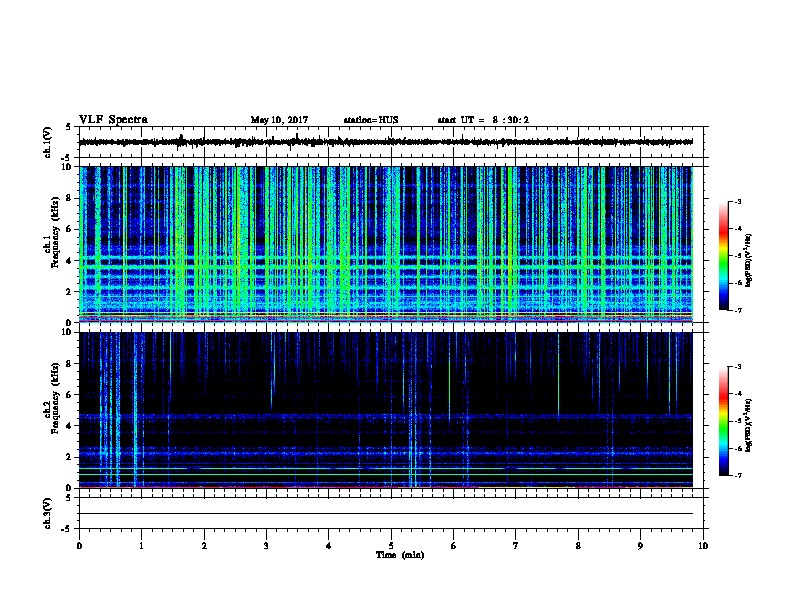Click time axis tick label "7"
The image size is (792, 612).
(516, 546)
